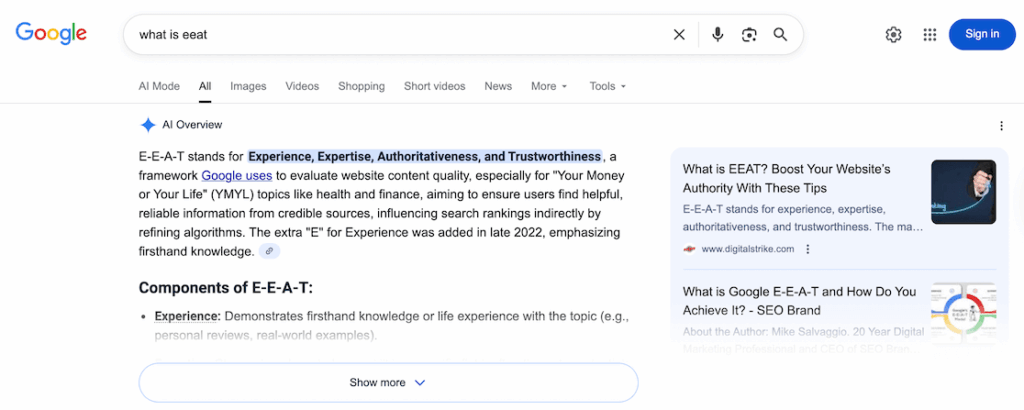Screen dimensions: 1024x410
Task: Start voice search with the microphone icon
Action: [718, 35]
